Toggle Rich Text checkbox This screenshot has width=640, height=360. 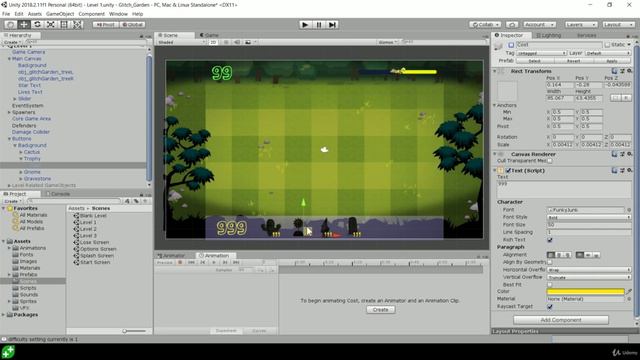pos(550,240)
